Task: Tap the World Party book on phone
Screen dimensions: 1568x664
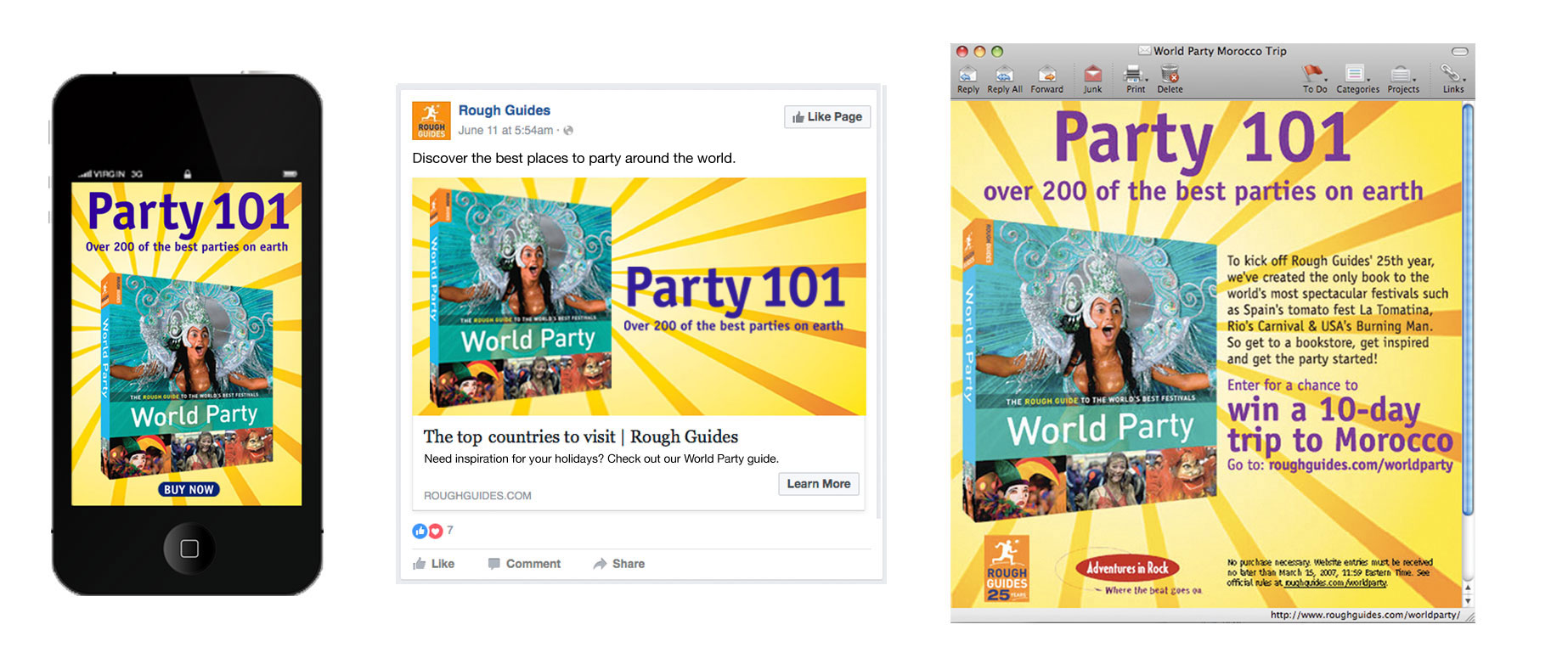Action: click(x=188, y=376)
